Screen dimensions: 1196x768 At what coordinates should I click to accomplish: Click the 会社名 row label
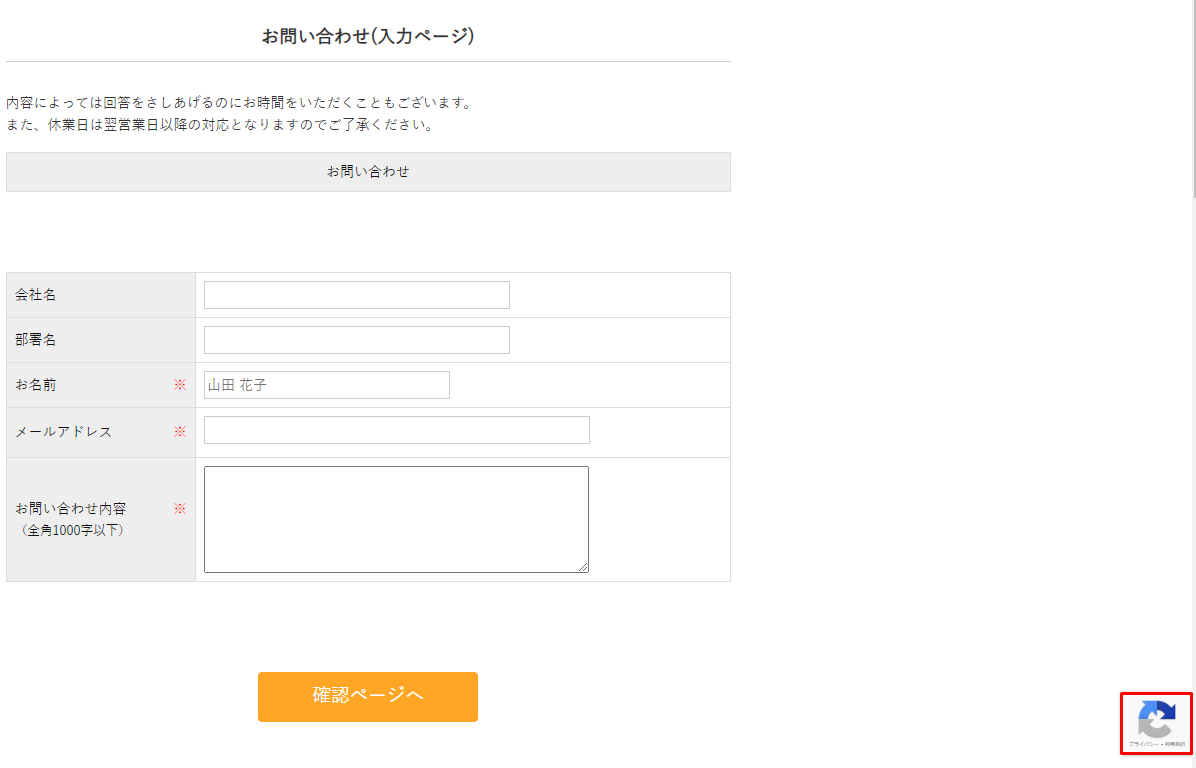[36, 295]
